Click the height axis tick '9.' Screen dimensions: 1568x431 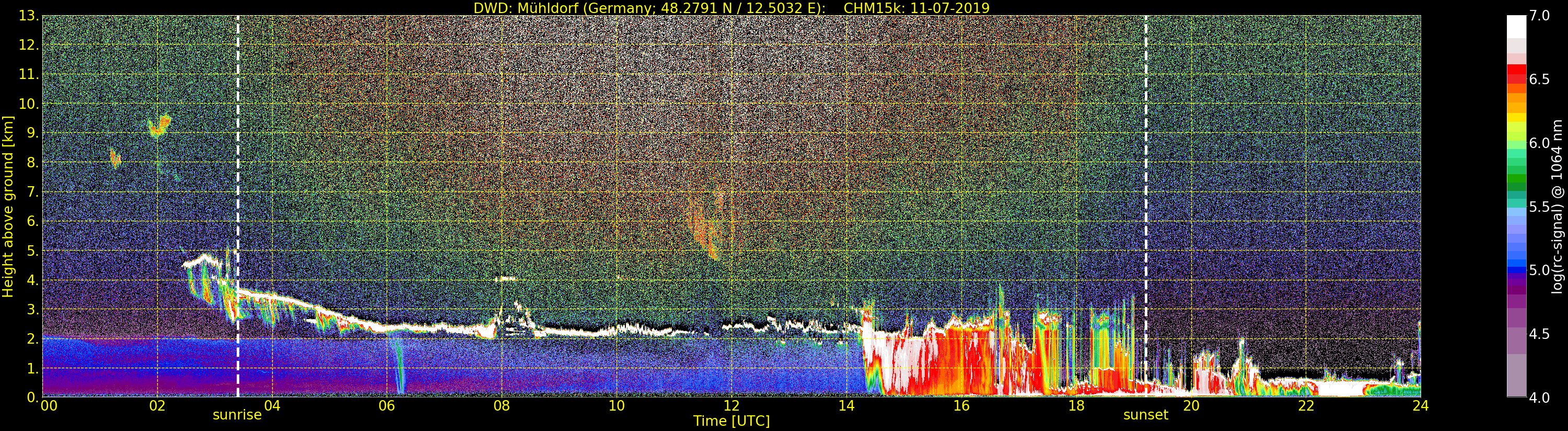click(x=32, y=133)
